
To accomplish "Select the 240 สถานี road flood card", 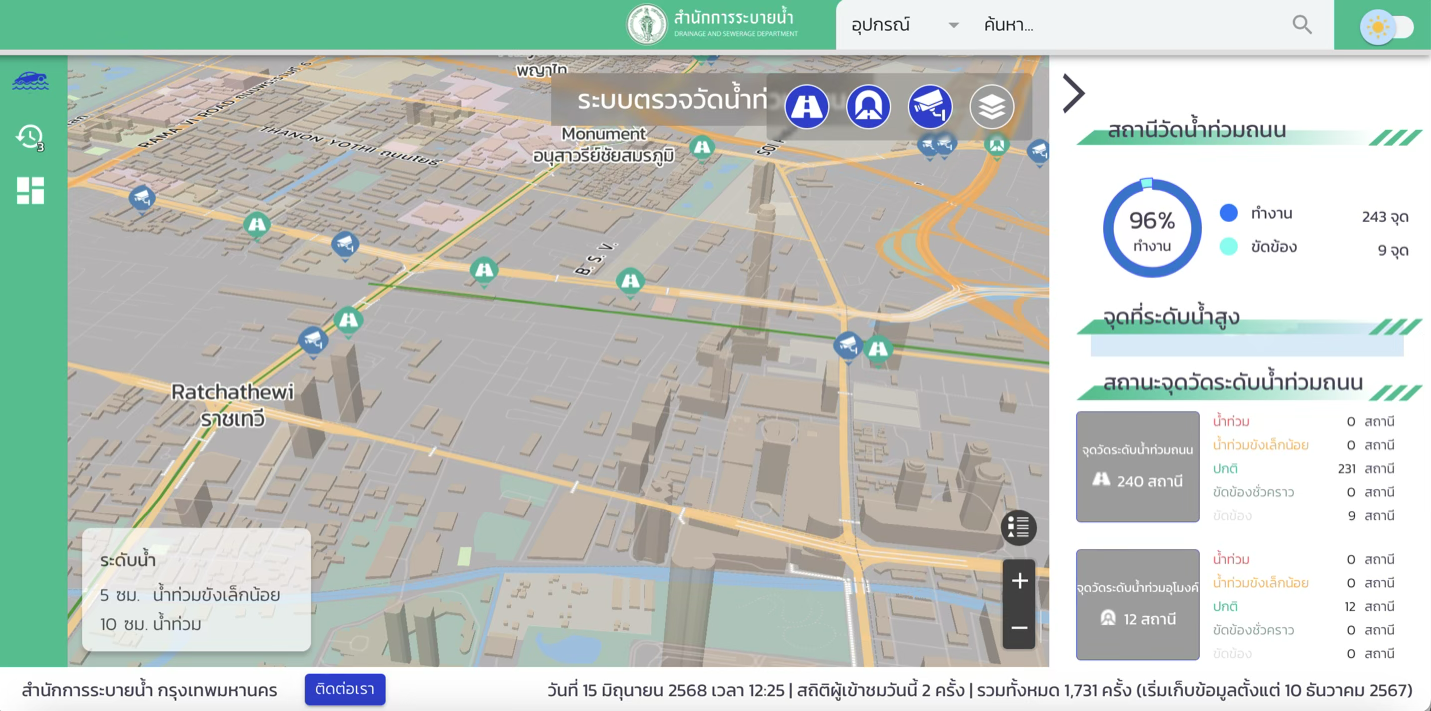I will coord(1137,466).
